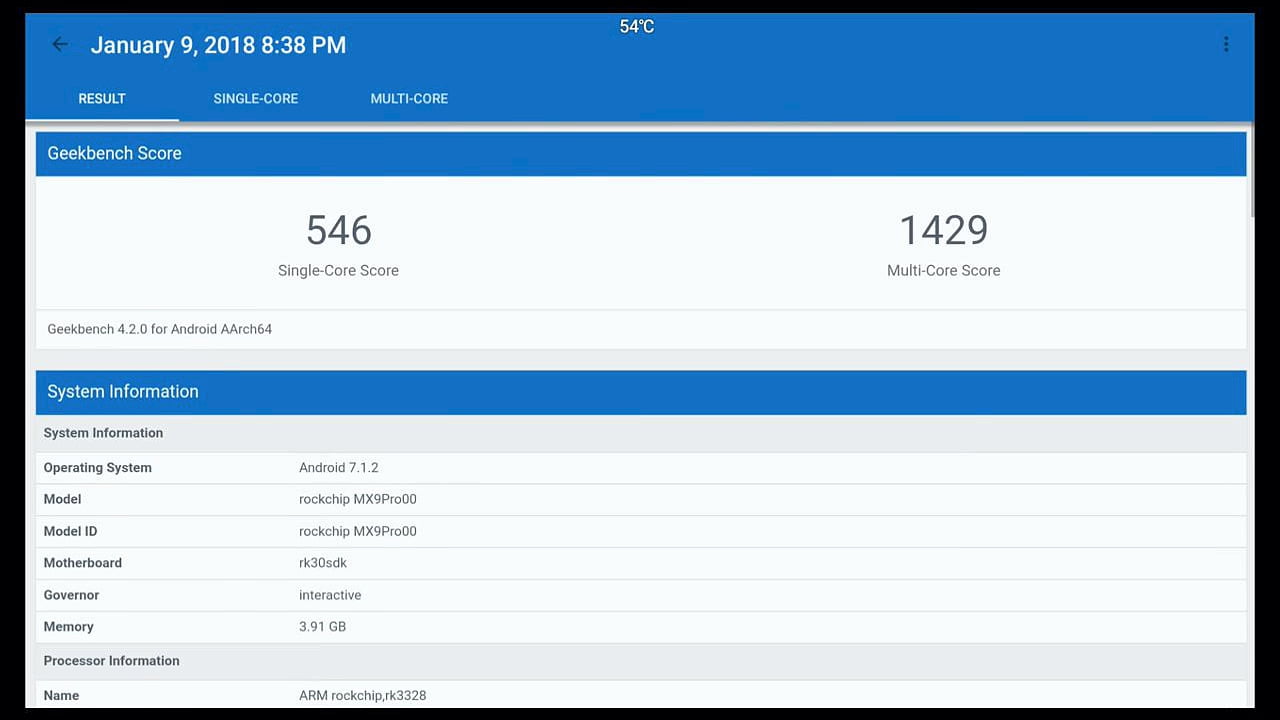Click the Model row label
This screenshot has height=720, width=1280.
tap(62, 499)
